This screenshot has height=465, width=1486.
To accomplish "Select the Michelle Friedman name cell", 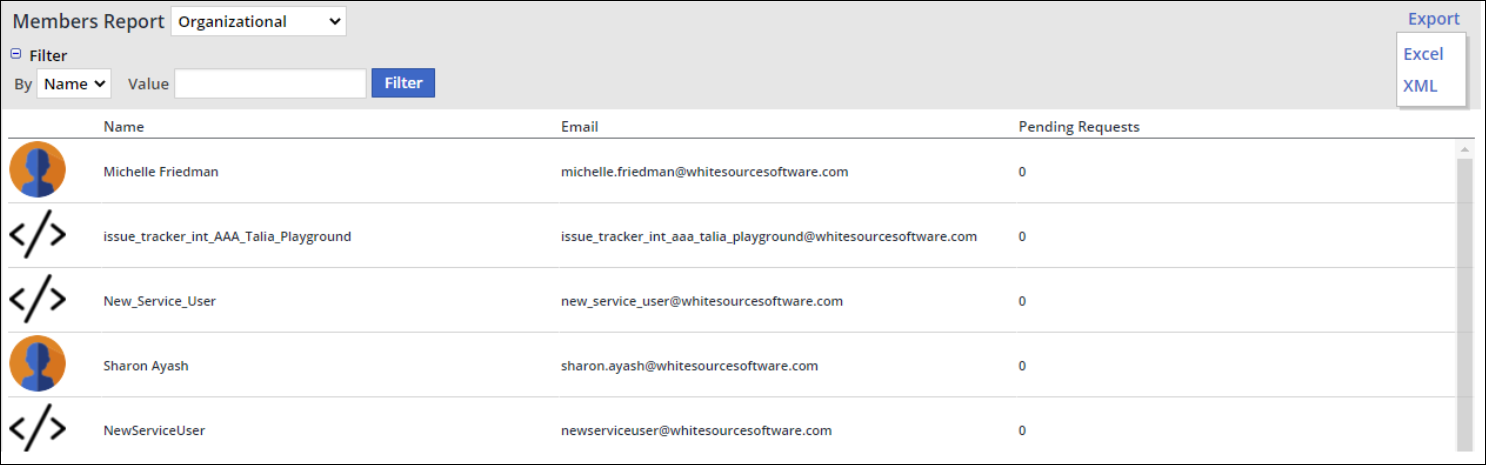I will (x=161, y=172).
